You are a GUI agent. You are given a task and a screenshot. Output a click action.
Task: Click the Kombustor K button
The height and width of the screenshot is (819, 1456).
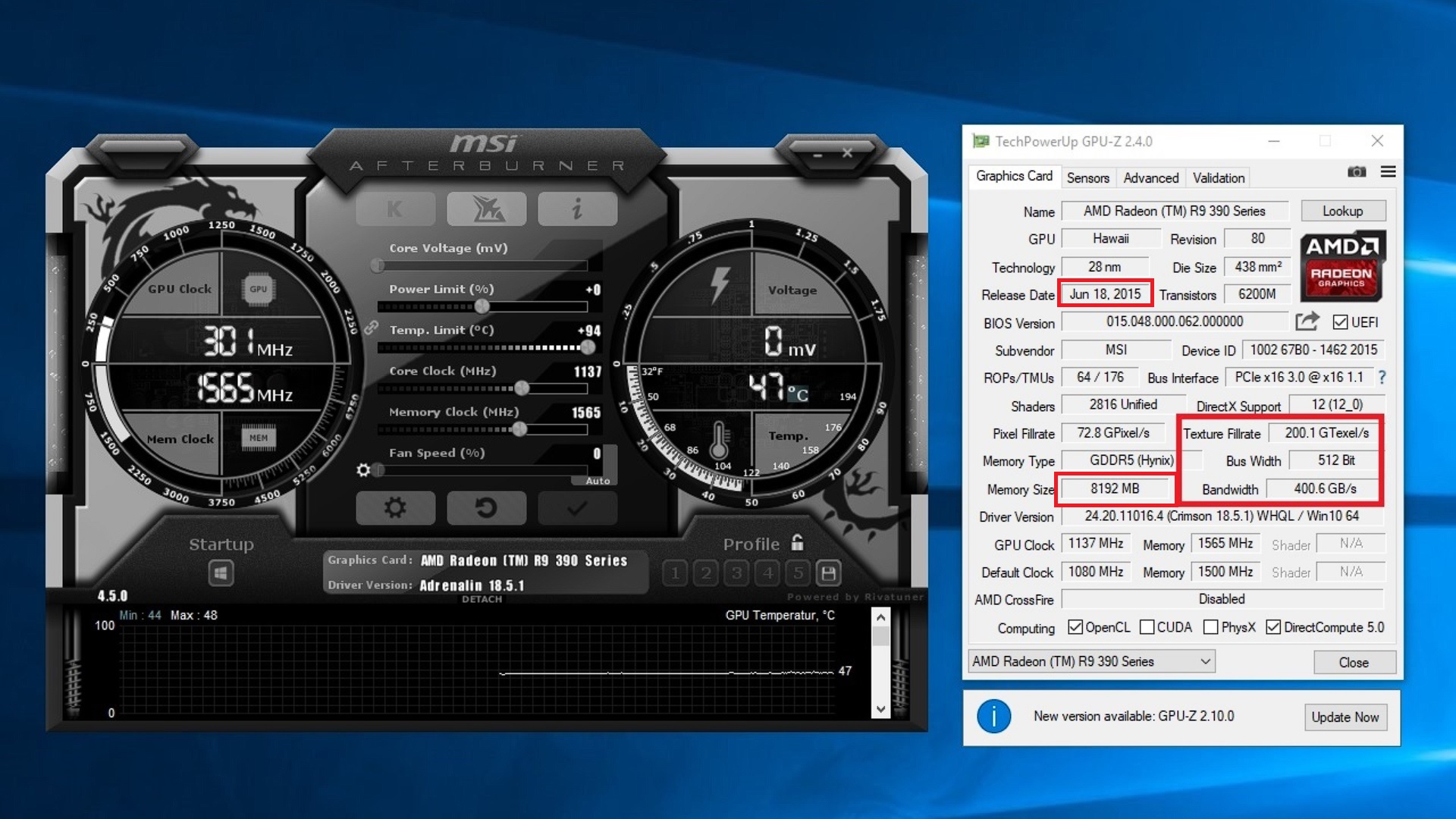click(395, 209)
